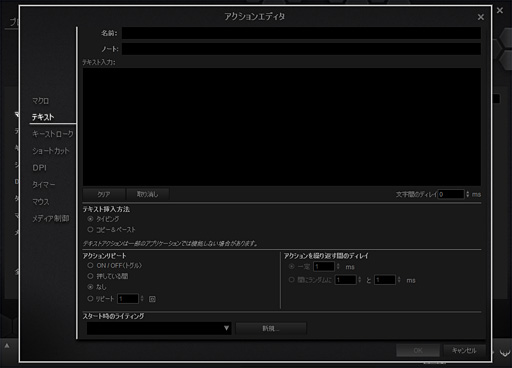The width and height of the screenshot is (512, 368).
Task: Click the 文字間のディレイ stepper arrows
Action: [x=468, y=194]
